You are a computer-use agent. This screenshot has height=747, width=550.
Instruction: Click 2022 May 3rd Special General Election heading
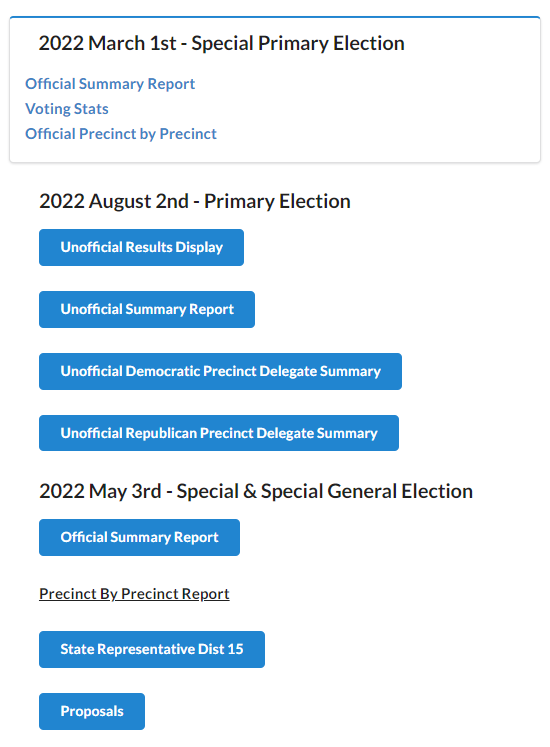coord(256,491)
